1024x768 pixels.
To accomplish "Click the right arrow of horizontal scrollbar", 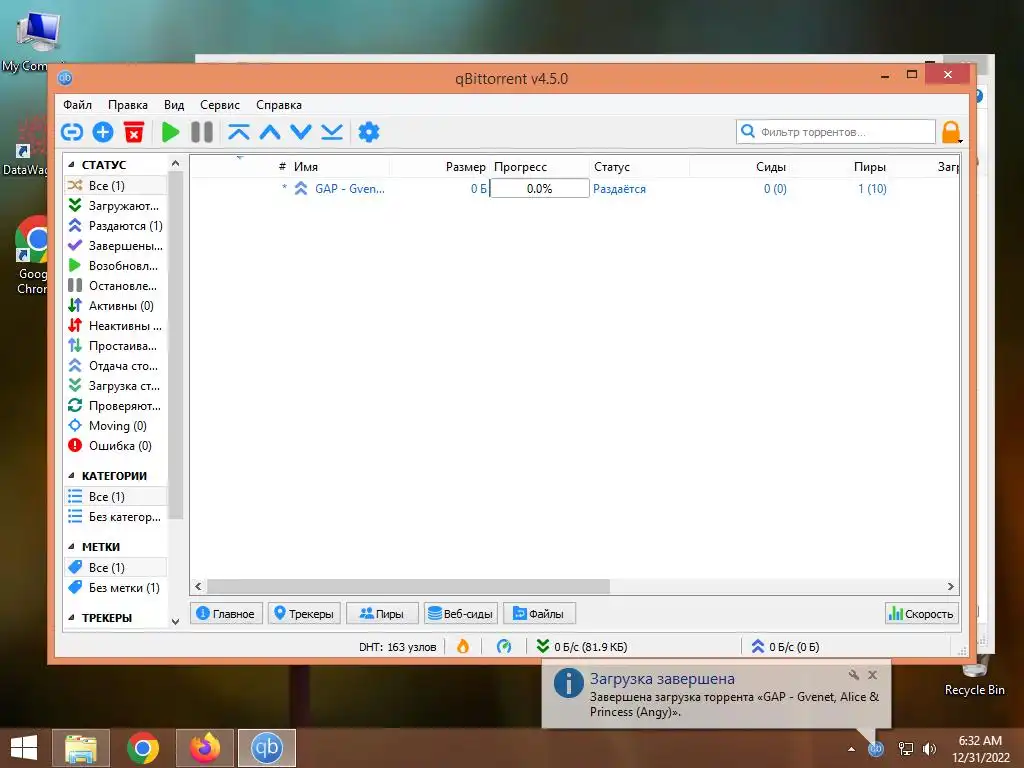I will pyautogui.click(x=951, y=586).
